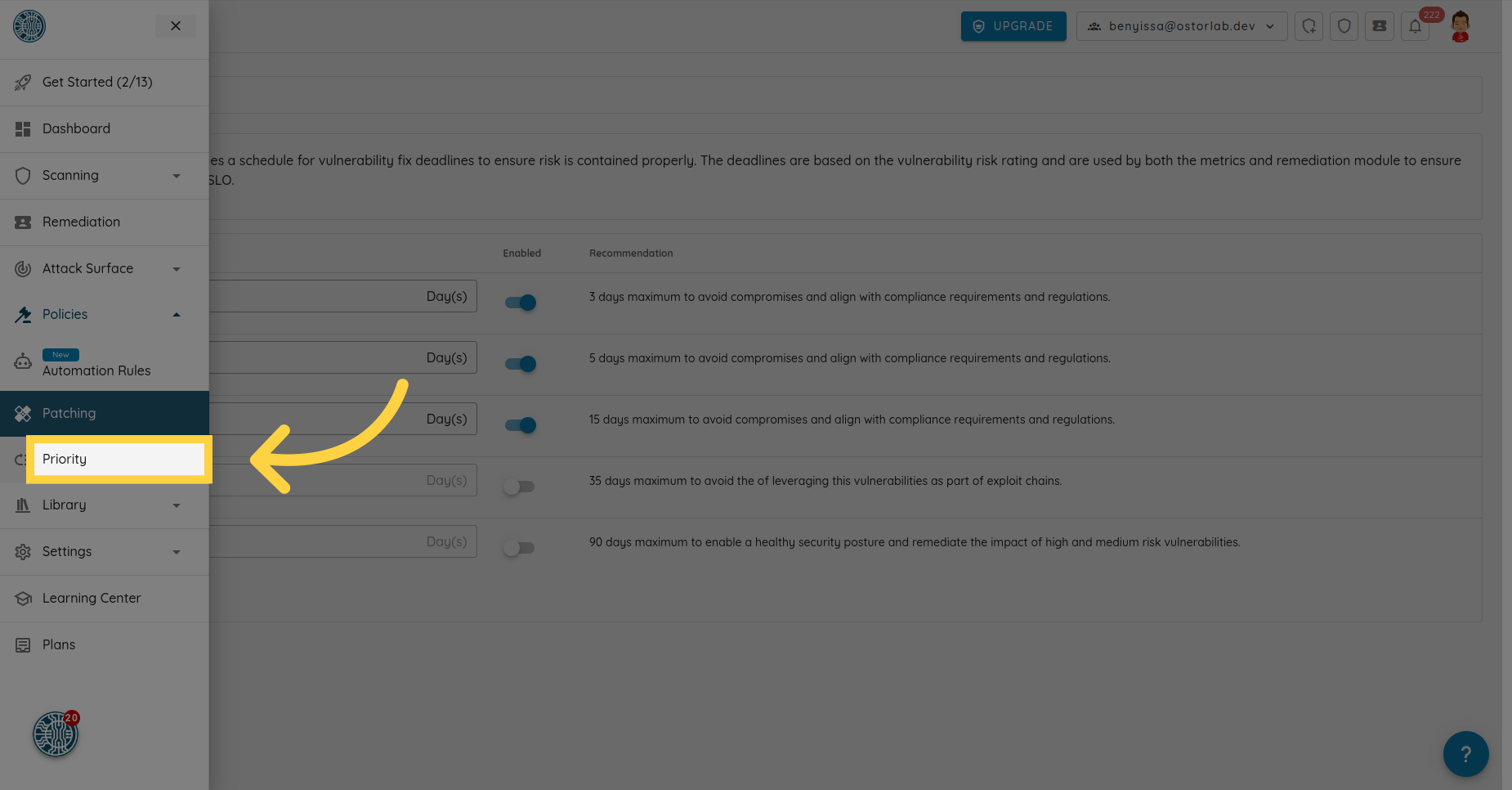Click the first row Day(s) input field
Image resolution: width=1512 pixels, height=790 pixels.
(343, 296)
